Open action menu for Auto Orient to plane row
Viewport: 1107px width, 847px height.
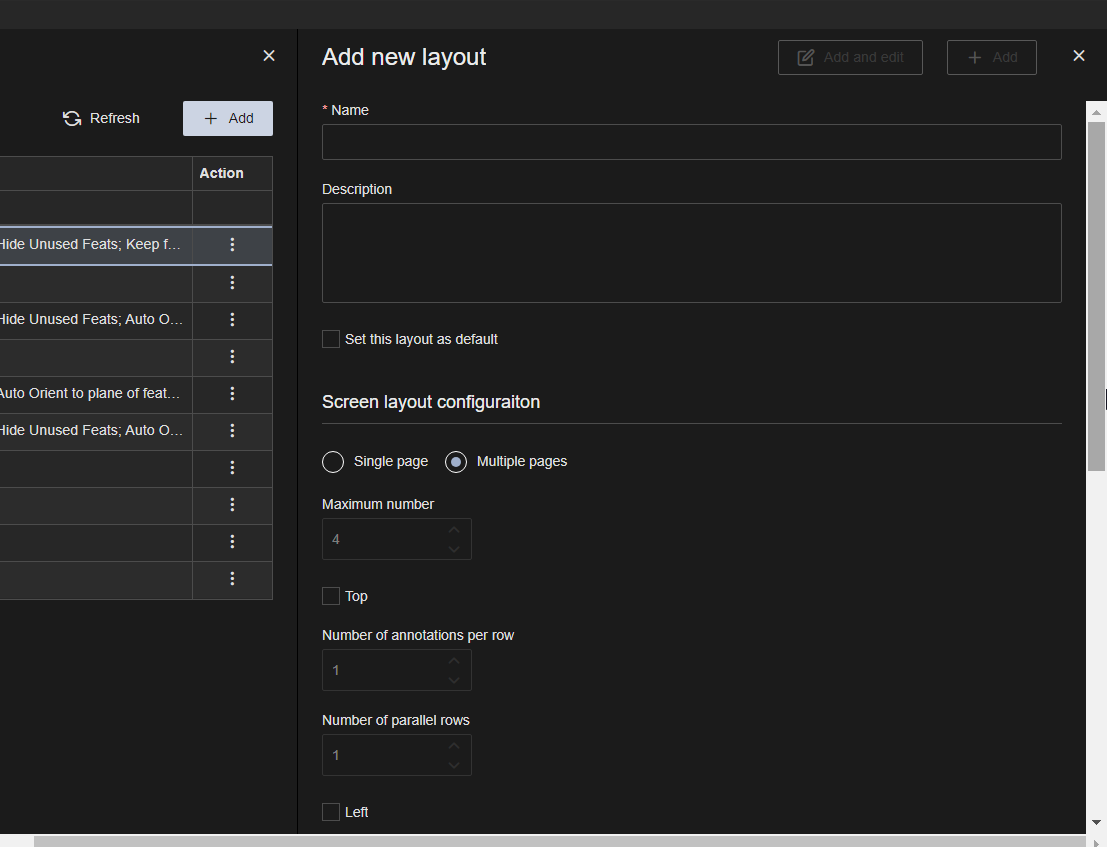232,394
